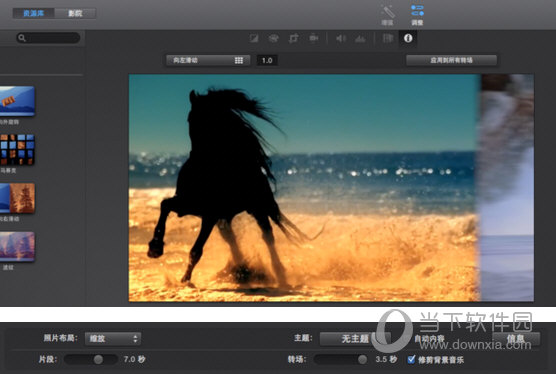
Task: Click the 调整 adjust icon
Action: coord(417,13)
